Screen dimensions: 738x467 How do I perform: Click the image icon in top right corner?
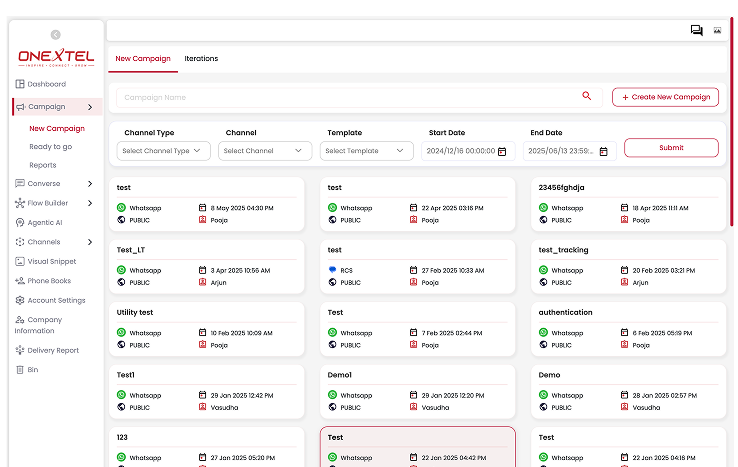click(717, 30)
